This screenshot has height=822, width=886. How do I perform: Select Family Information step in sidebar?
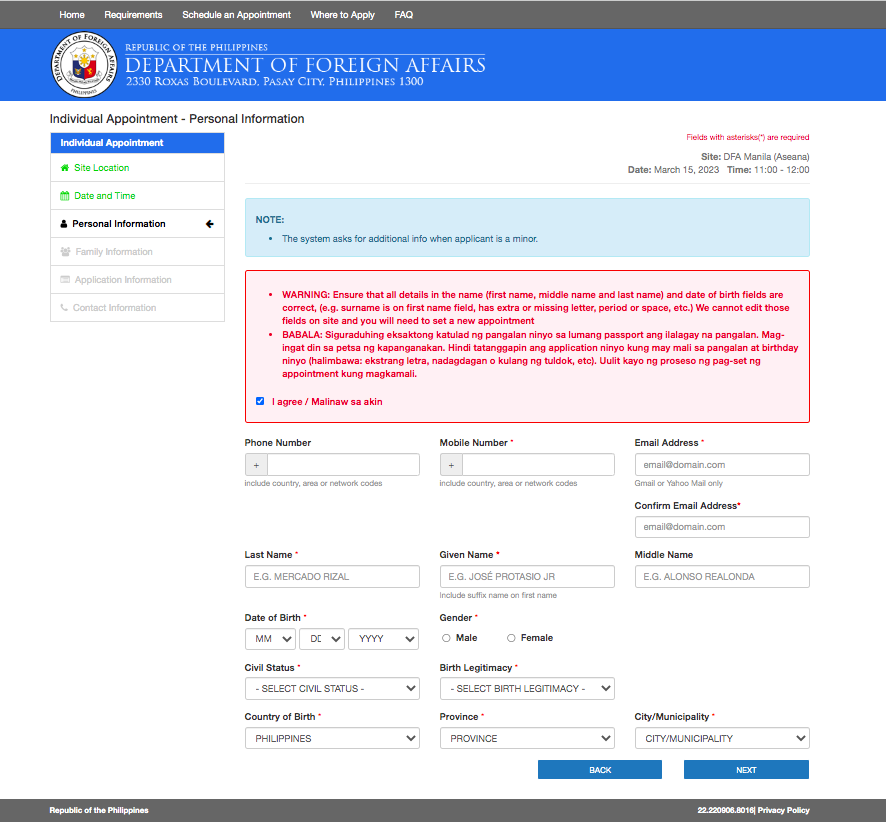[x=137, y=252]
